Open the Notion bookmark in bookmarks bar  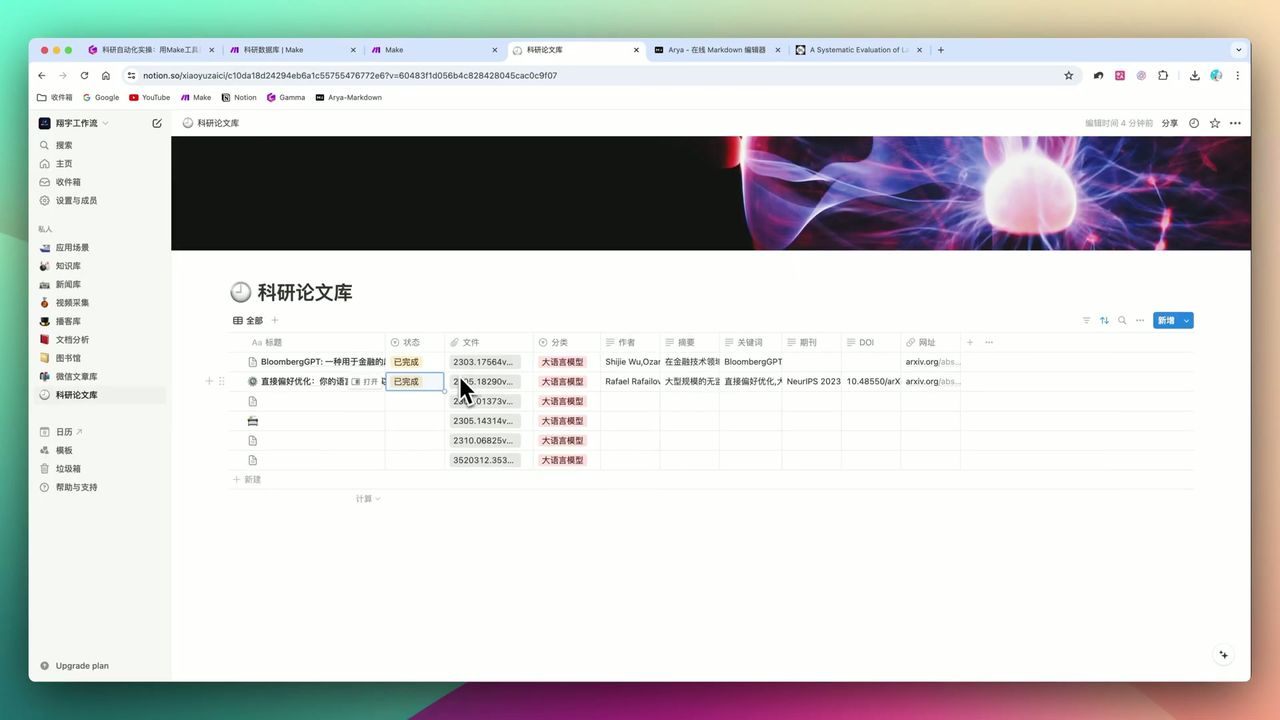[x=239, y=97]
